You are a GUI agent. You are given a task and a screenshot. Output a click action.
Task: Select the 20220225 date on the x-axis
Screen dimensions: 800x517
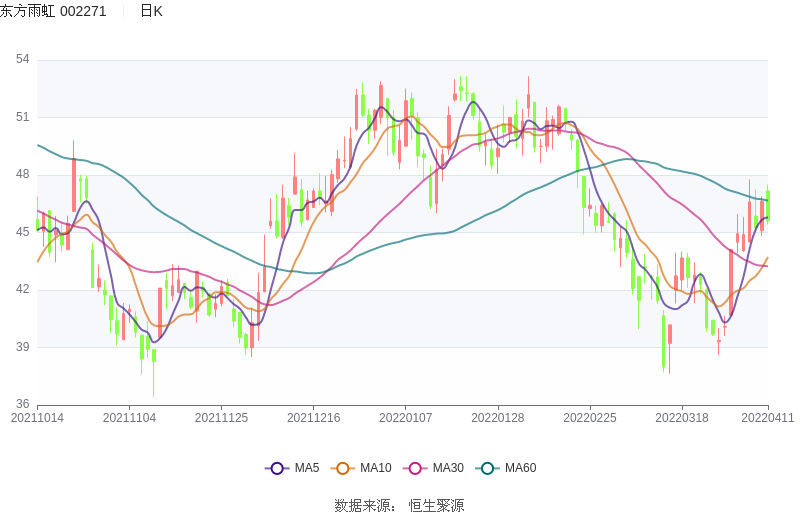coord(590,418)
